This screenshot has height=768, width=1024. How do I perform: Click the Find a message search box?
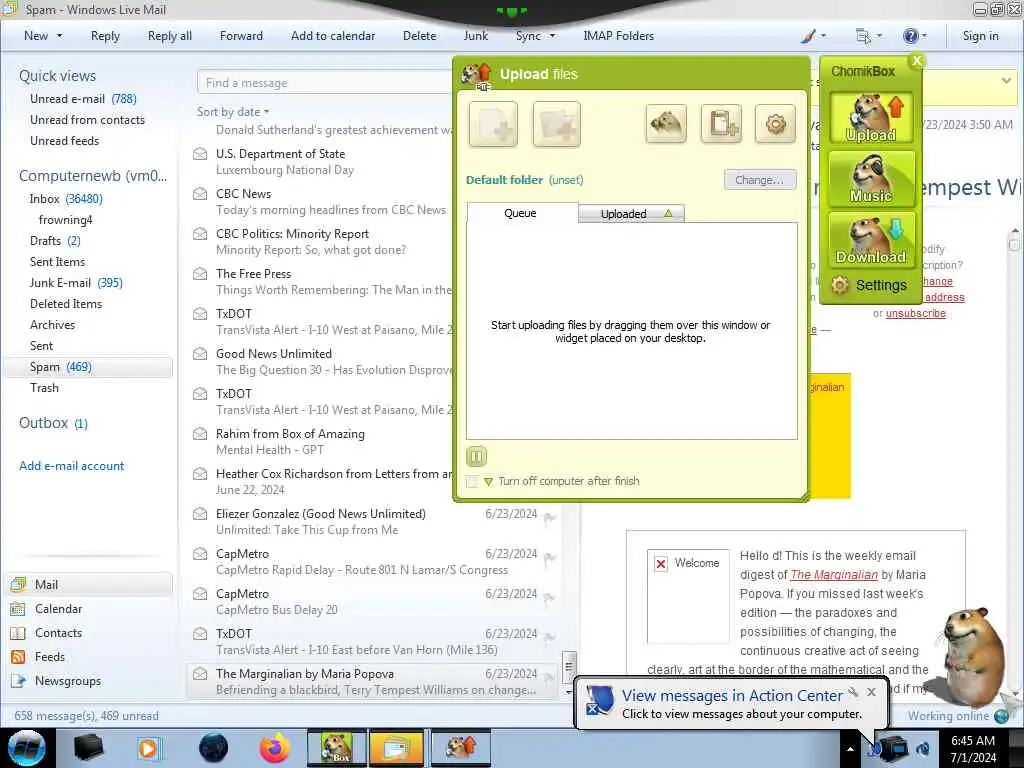coord(325,83)
